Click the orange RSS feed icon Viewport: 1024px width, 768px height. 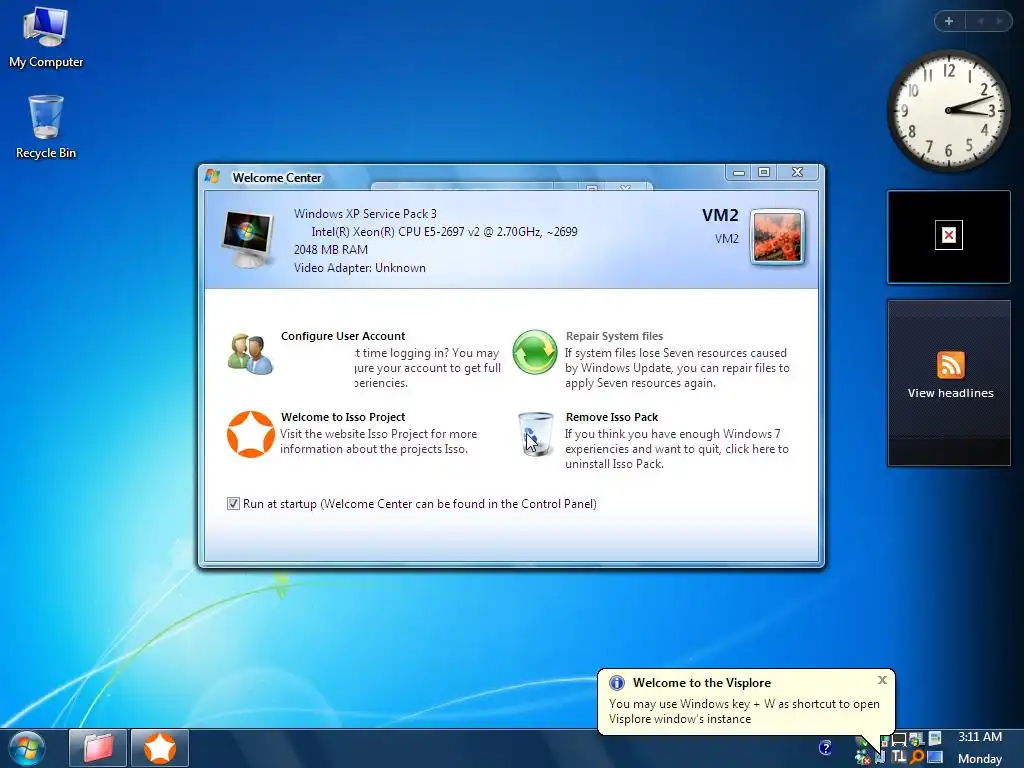[x=950, y=365]
